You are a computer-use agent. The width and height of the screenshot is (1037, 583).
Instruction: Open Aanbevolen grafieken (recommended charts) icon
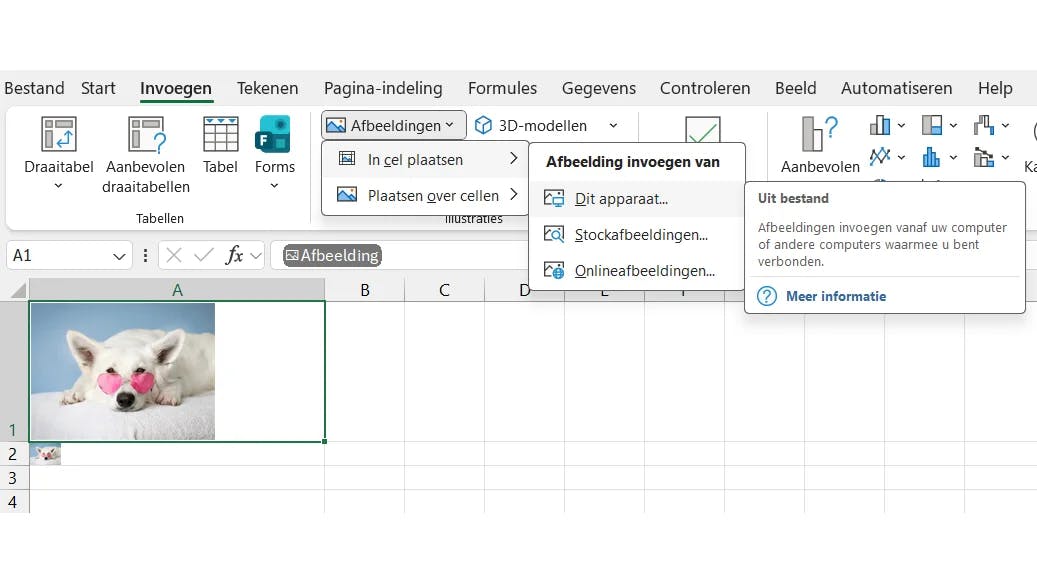click(x=819, y=134)
